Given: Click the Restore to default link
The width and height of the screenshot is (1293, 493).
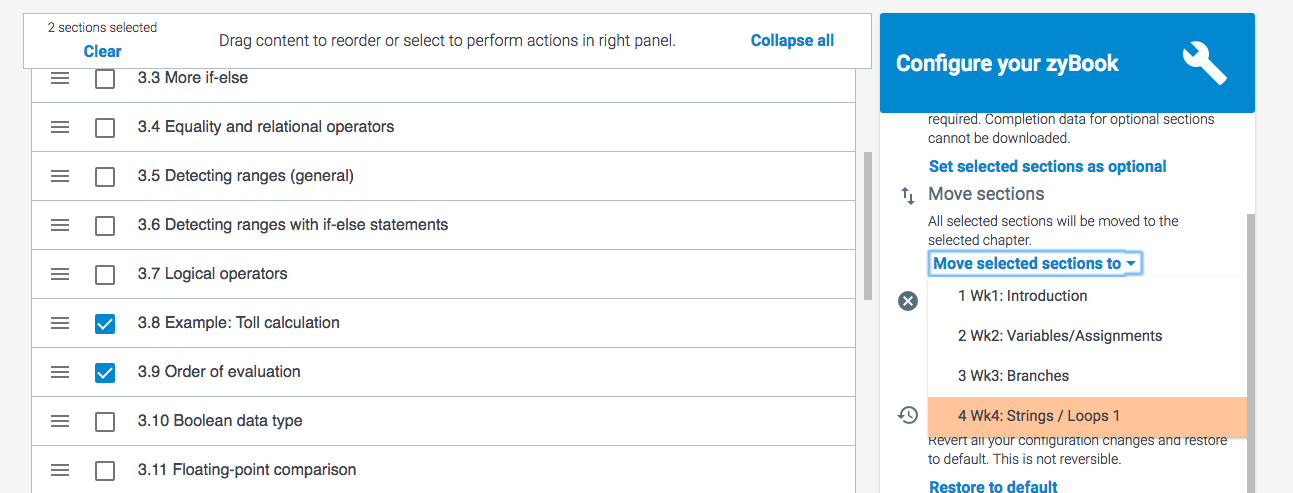Looking at the screenshot, I should coord(993,487).
